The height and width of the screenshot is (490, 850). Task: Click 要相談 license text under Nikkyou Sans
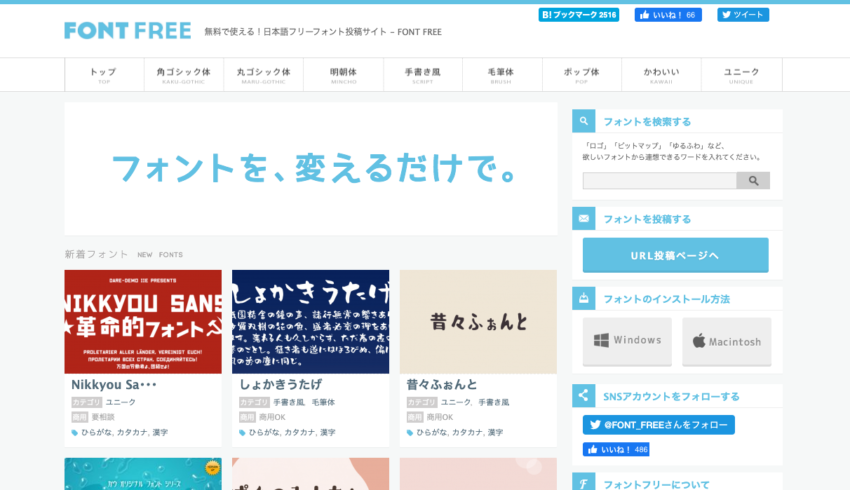103,417
